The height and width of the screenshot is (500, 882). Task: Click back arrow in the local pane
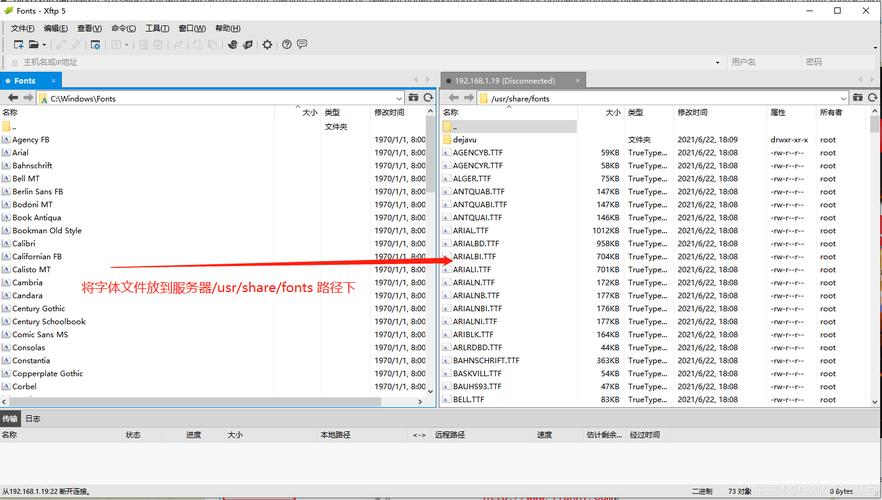[x=13, y=98]
